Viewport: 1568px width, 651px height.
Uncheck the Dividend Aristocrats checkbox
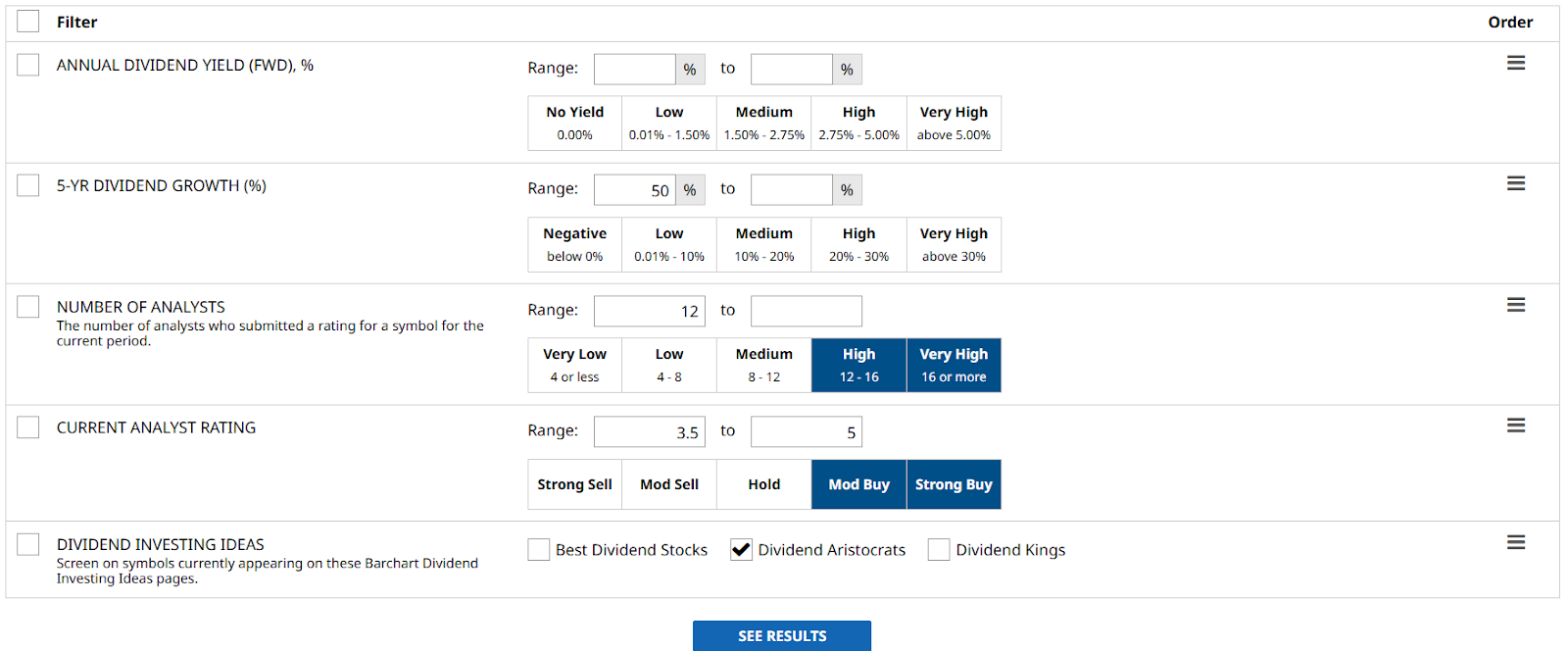coord(742,550)
